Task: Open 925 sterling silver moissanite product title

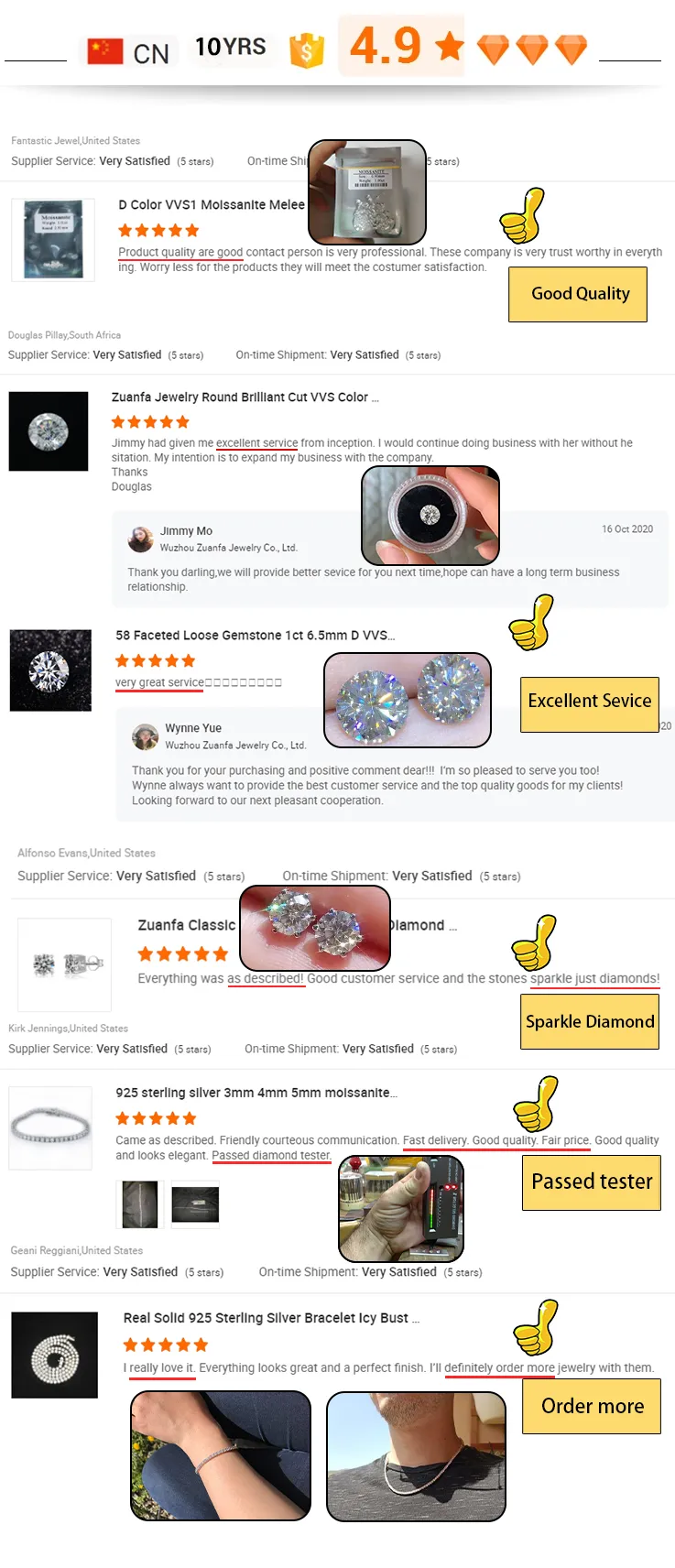Action: [x=257, y=1093]
